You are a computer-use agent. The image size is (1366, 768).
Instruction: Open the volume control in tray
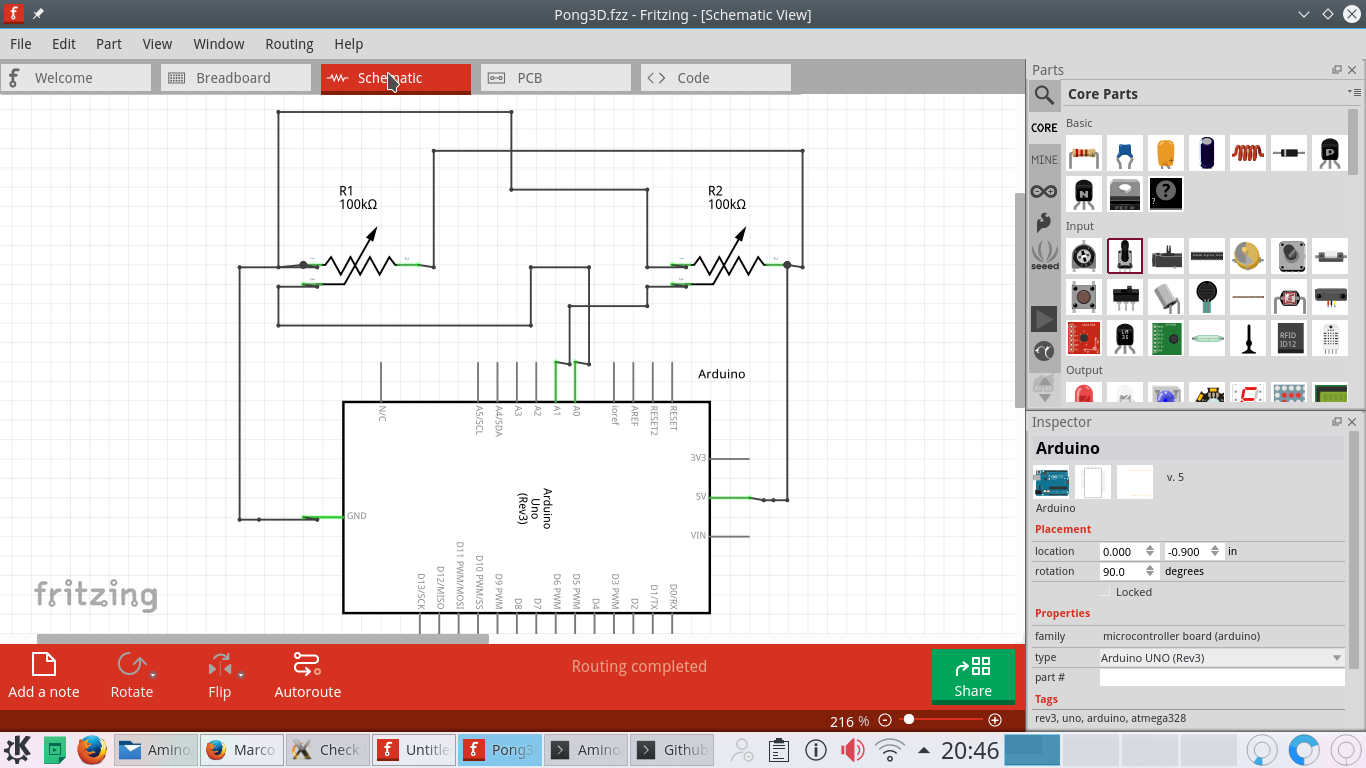pyautogui.click(x=852, y=749)
